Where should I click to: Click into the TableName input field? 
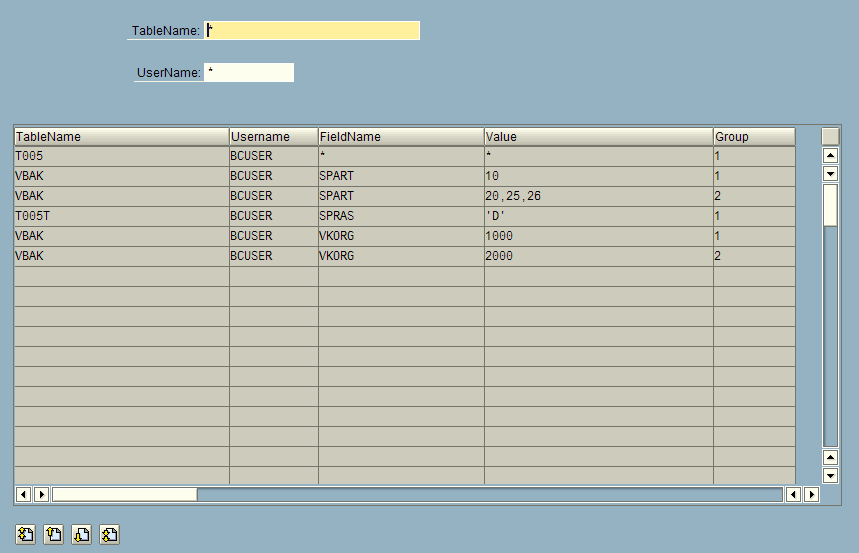coord(312,31)
